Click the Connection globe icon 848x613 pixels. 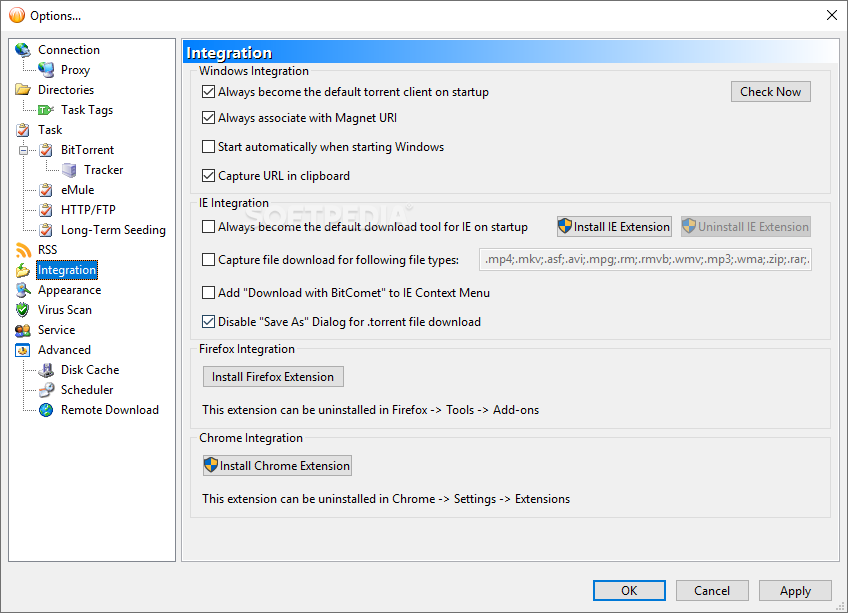pyautogui.click(x=23, y=50)
